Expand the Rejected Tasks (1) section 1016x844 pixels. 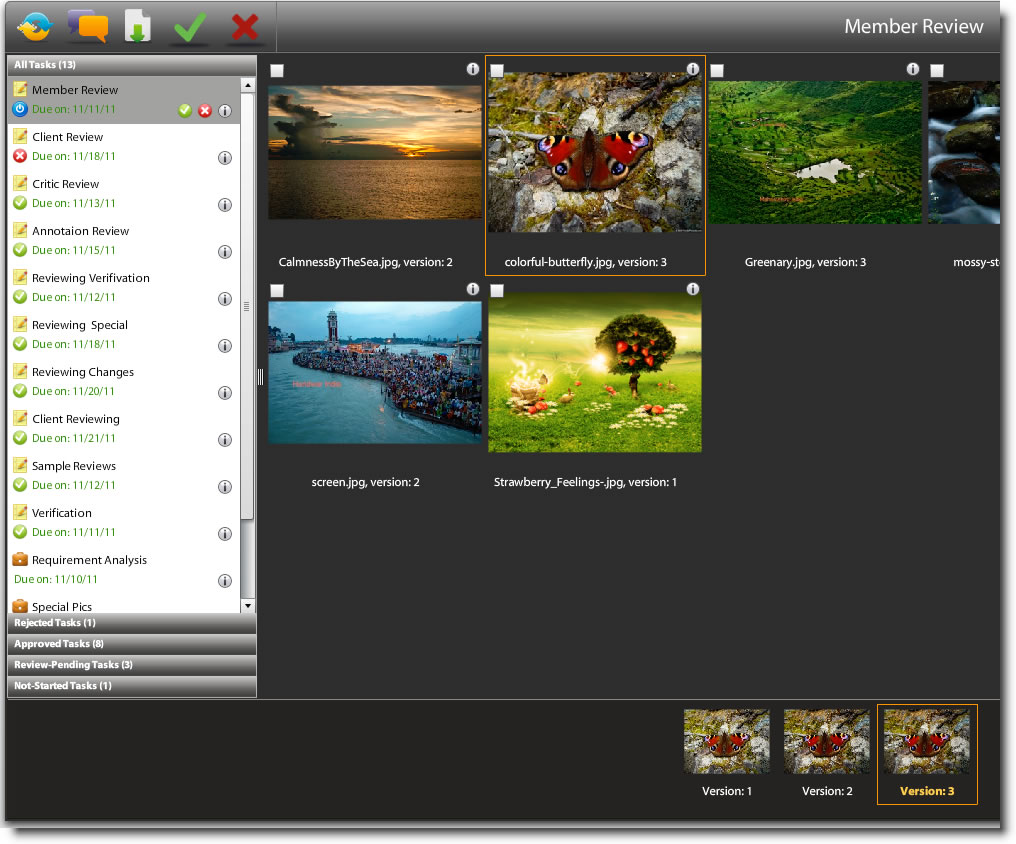pos(132,623)
